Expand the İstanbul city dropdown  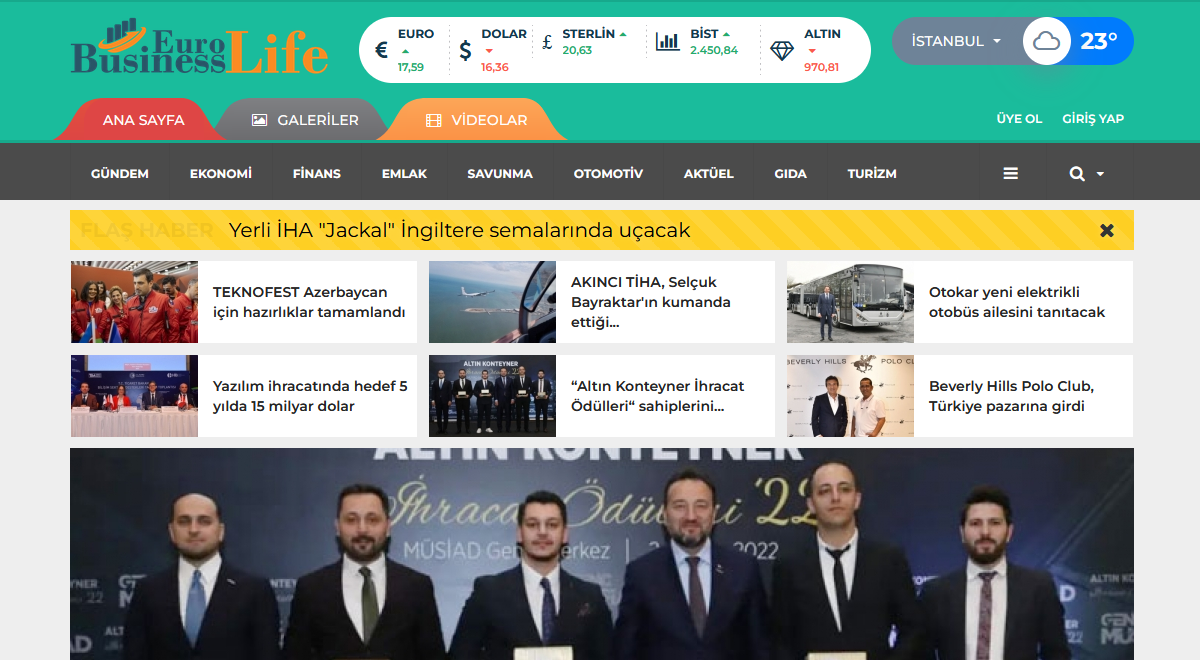[956, 41]
